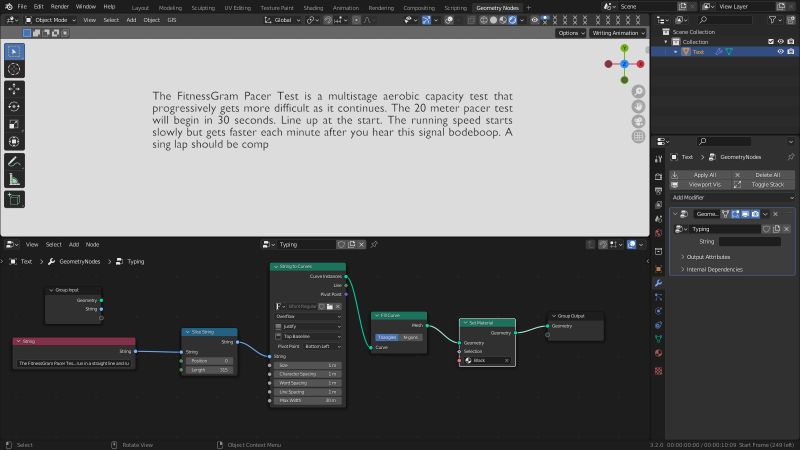Image resolution: width=800 pixels, height=450 pixels.
Task: Pin the Typing node tree
Action: (x=374, y=244)
